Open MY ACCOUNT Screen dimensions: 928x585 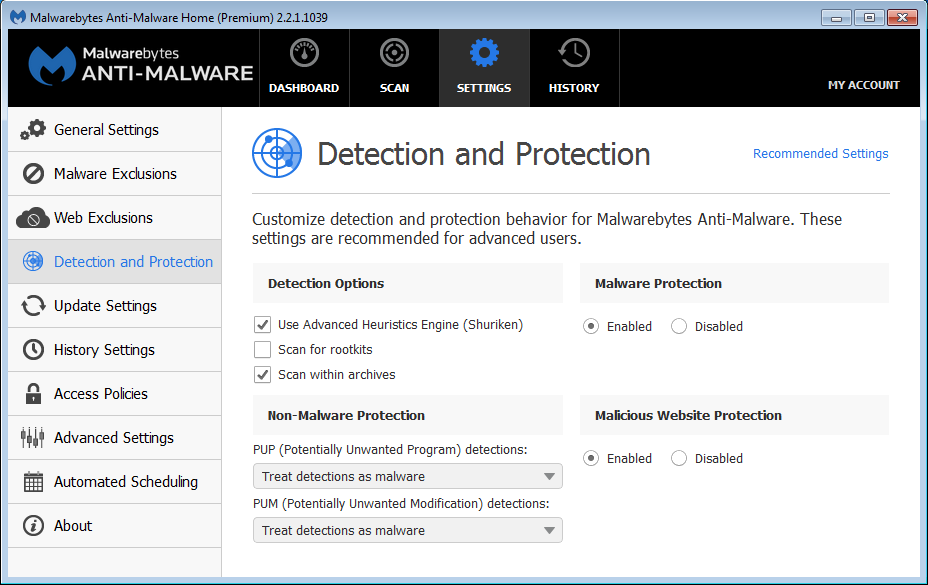tap(863, 85)
